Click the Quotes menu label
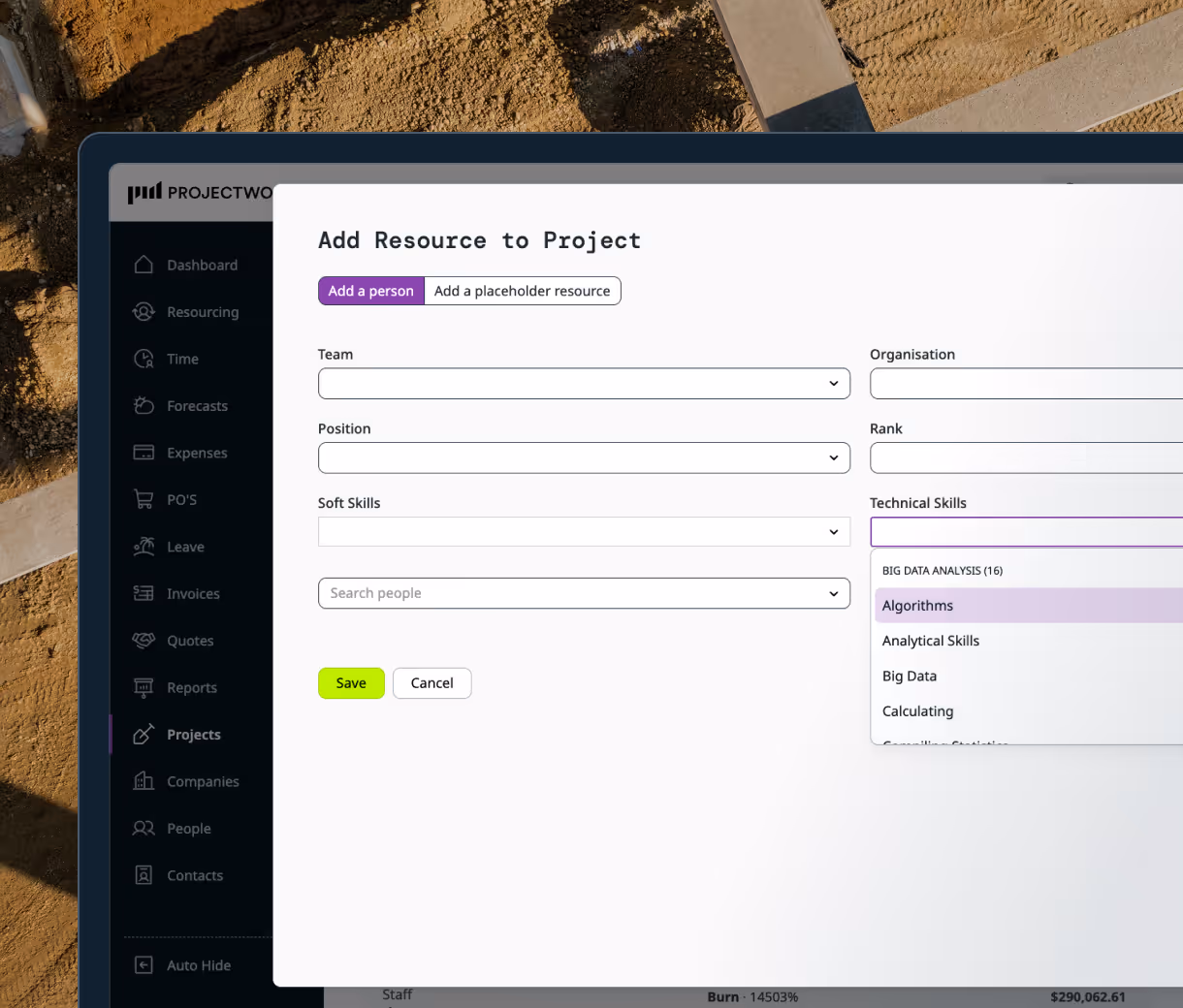Image resolution: width=1183 pixels, height=1008 pixels. (190, 641)
